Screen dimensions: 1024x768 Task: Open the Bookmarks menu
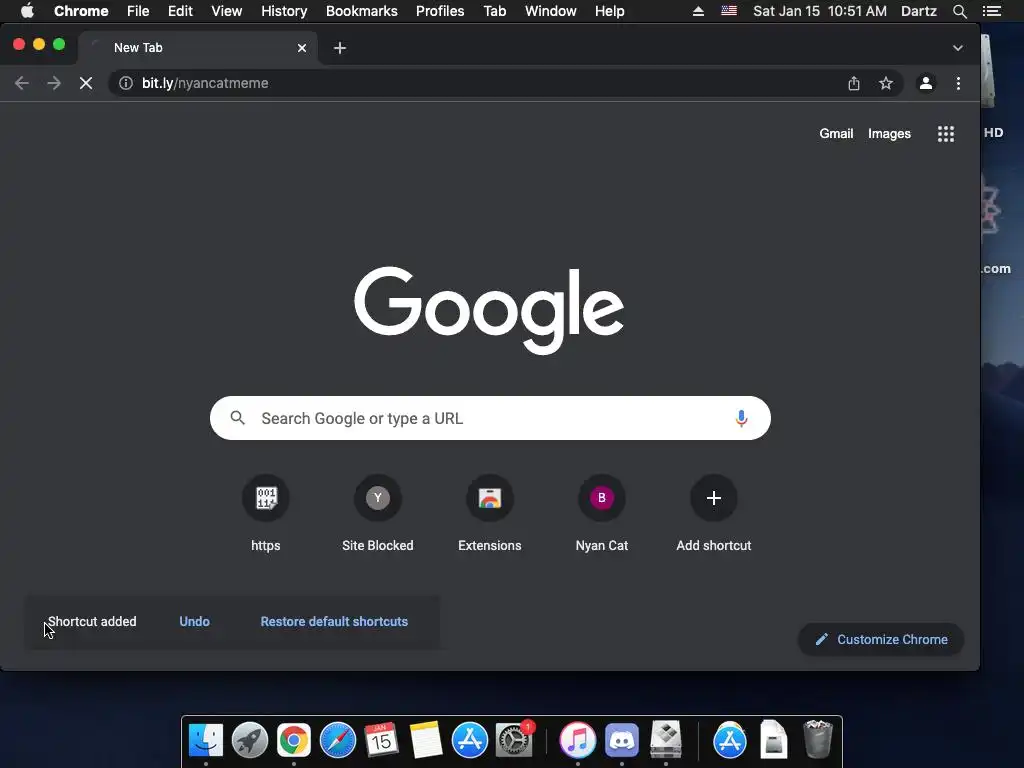(x=362, y=11)
